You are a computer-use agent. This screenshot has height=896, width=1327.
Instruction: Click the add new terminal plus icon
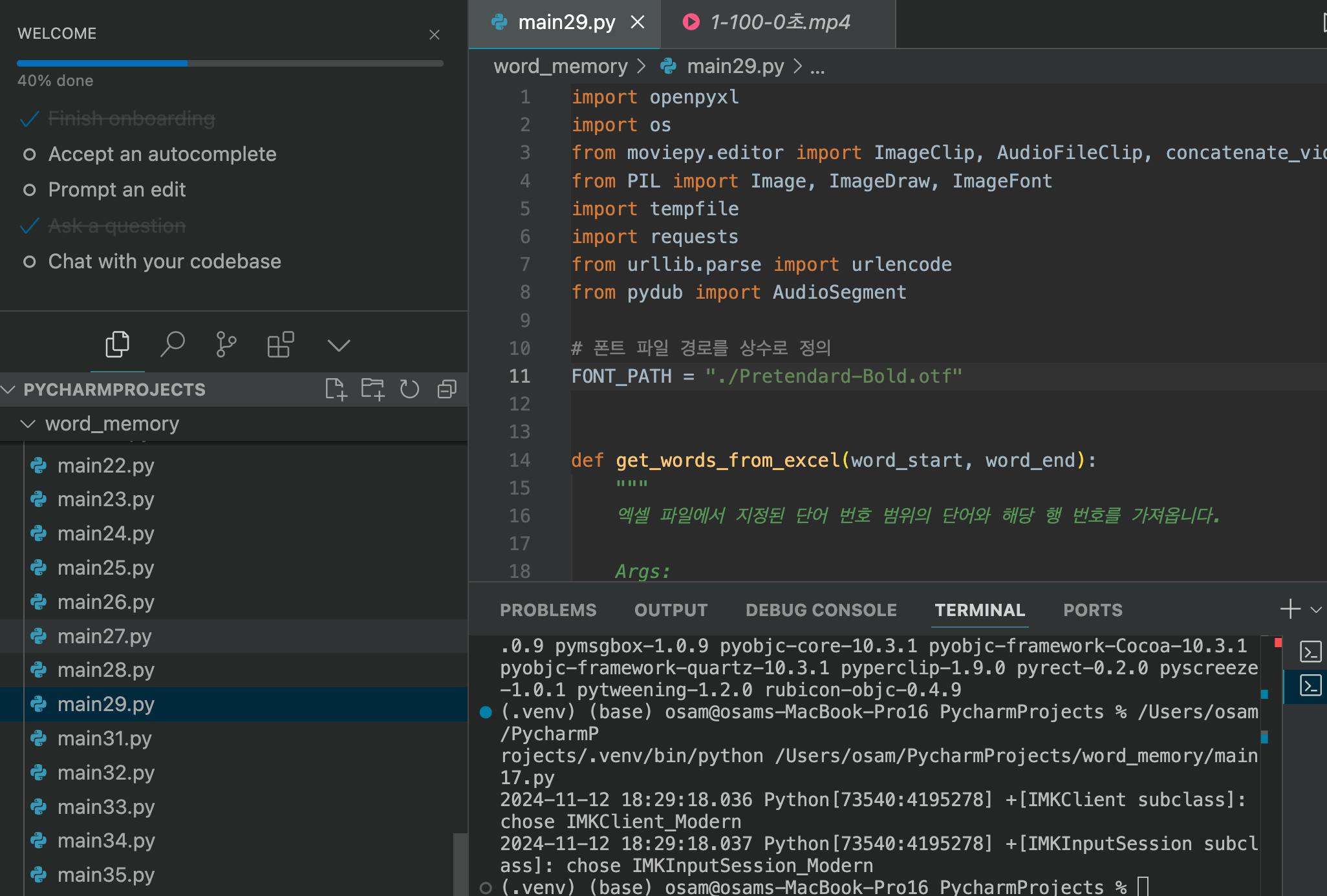pos(1289,609)
